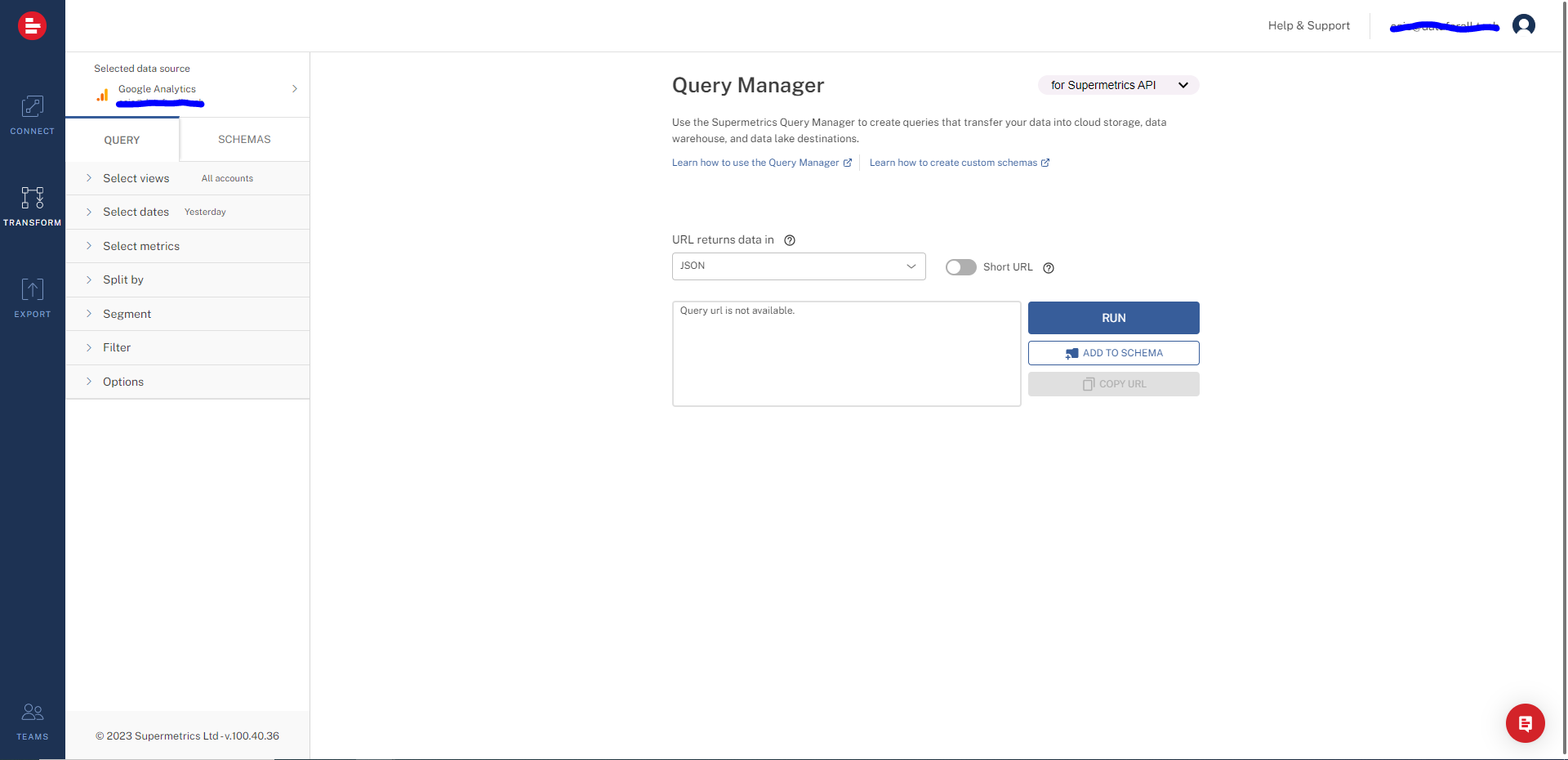The image size is (1568, 760).
Task: Switch to the Schemas tab
Action: coord(244,140)
